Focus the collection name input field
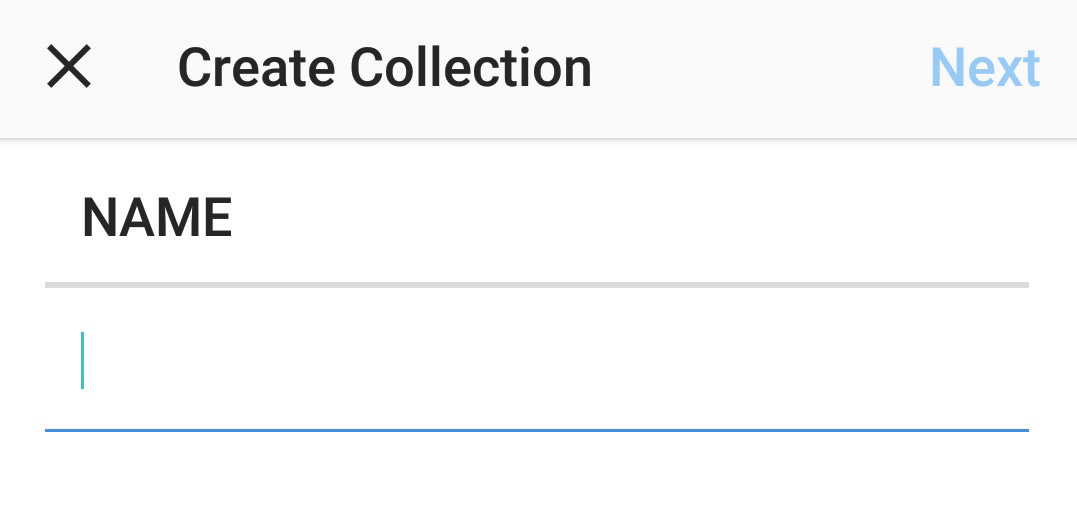The width and height of the screenshot is (1077, 506). point(536,361)
